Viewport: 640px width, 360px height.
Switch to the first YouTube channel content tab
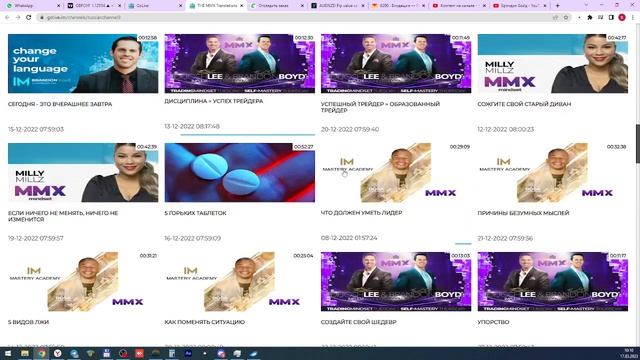[460, 6]
